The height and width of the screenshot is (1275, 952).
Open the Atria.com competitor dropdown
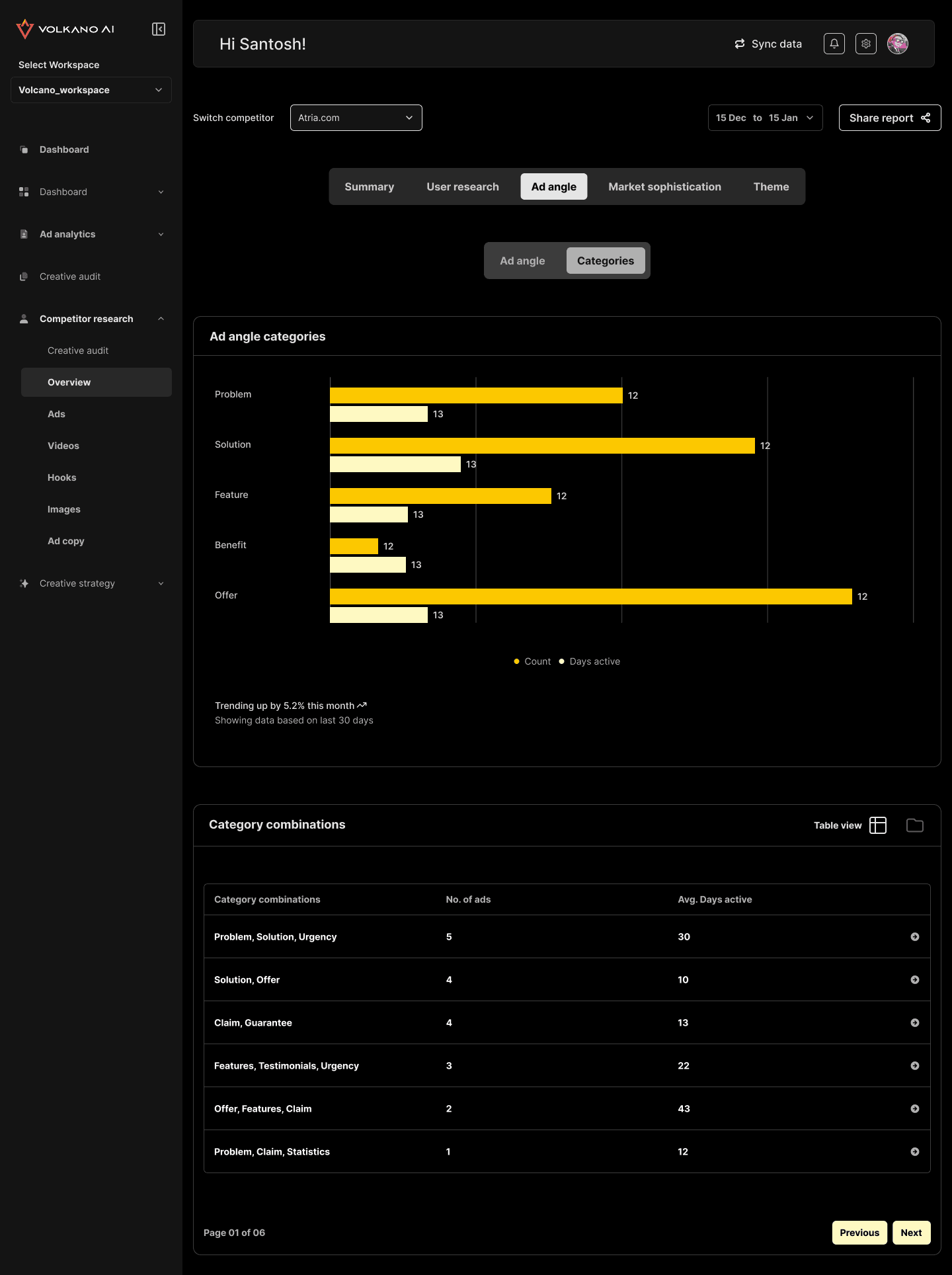pyautogui.click(x=356, y=118)
